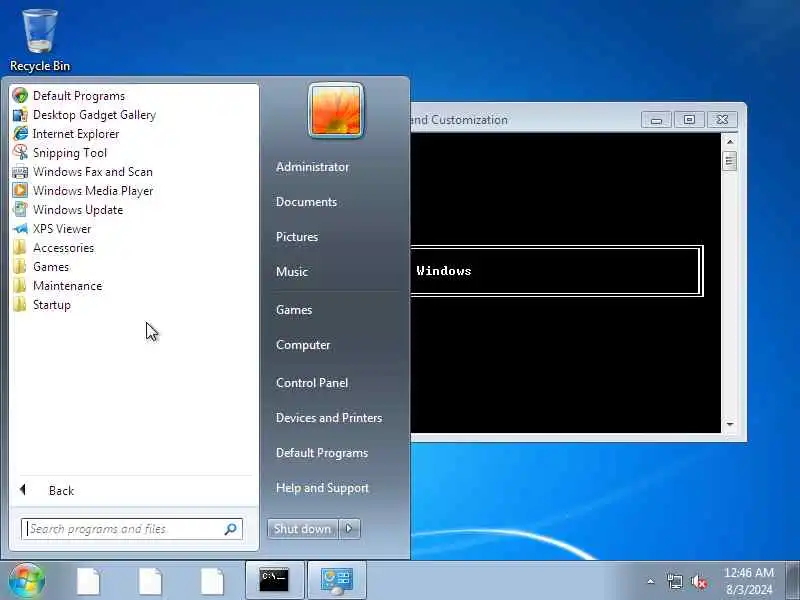Click the second blank document taskbar icon

pos(150,581)
